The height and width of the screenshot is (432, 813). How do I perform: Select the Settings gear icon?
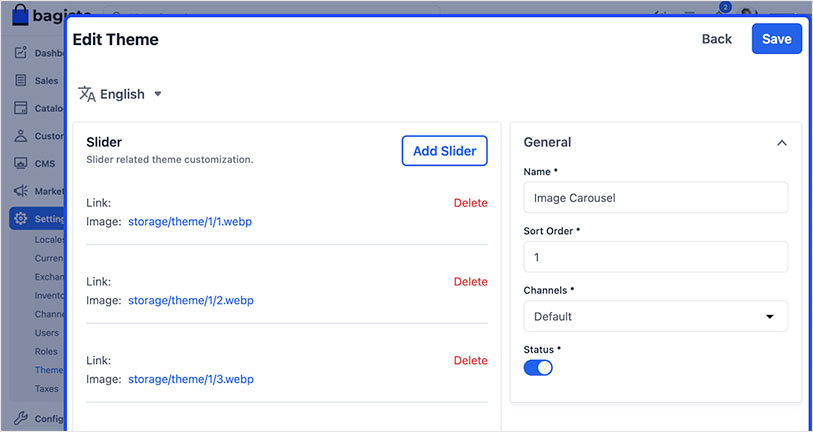coord(21,219)
